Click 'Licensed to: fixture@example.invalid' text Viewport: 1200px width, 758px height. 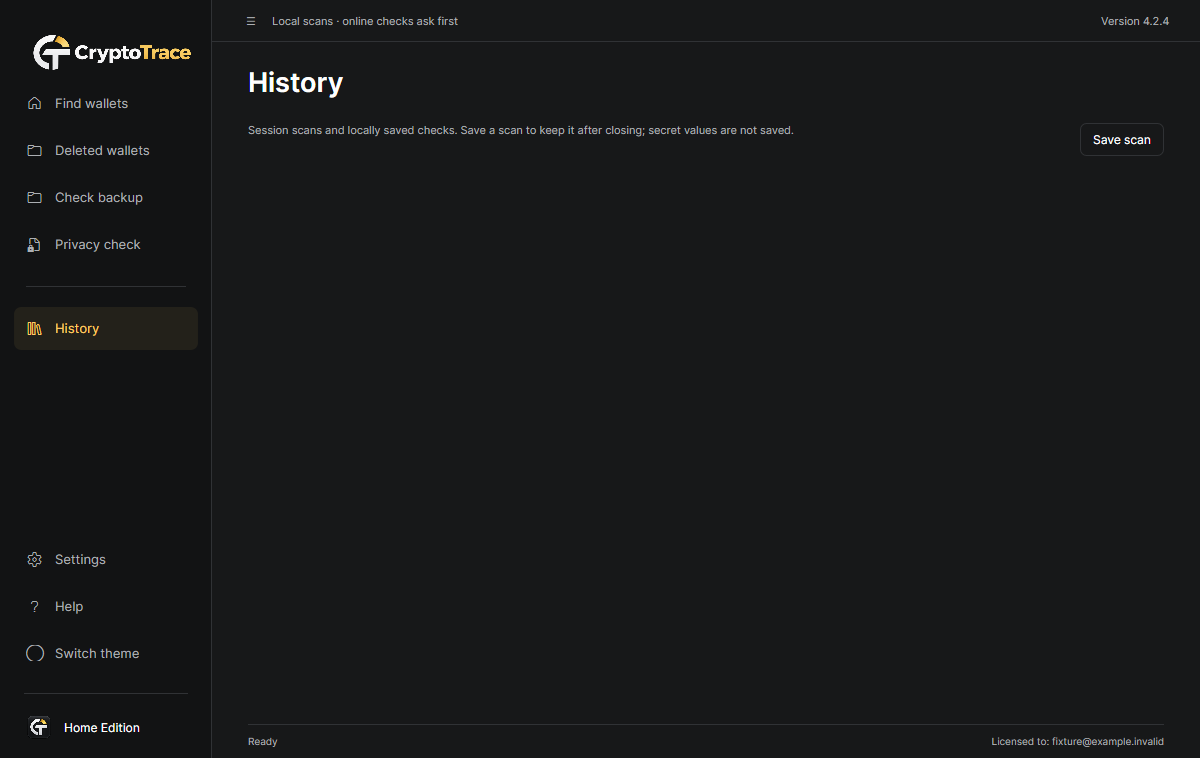1077,742
